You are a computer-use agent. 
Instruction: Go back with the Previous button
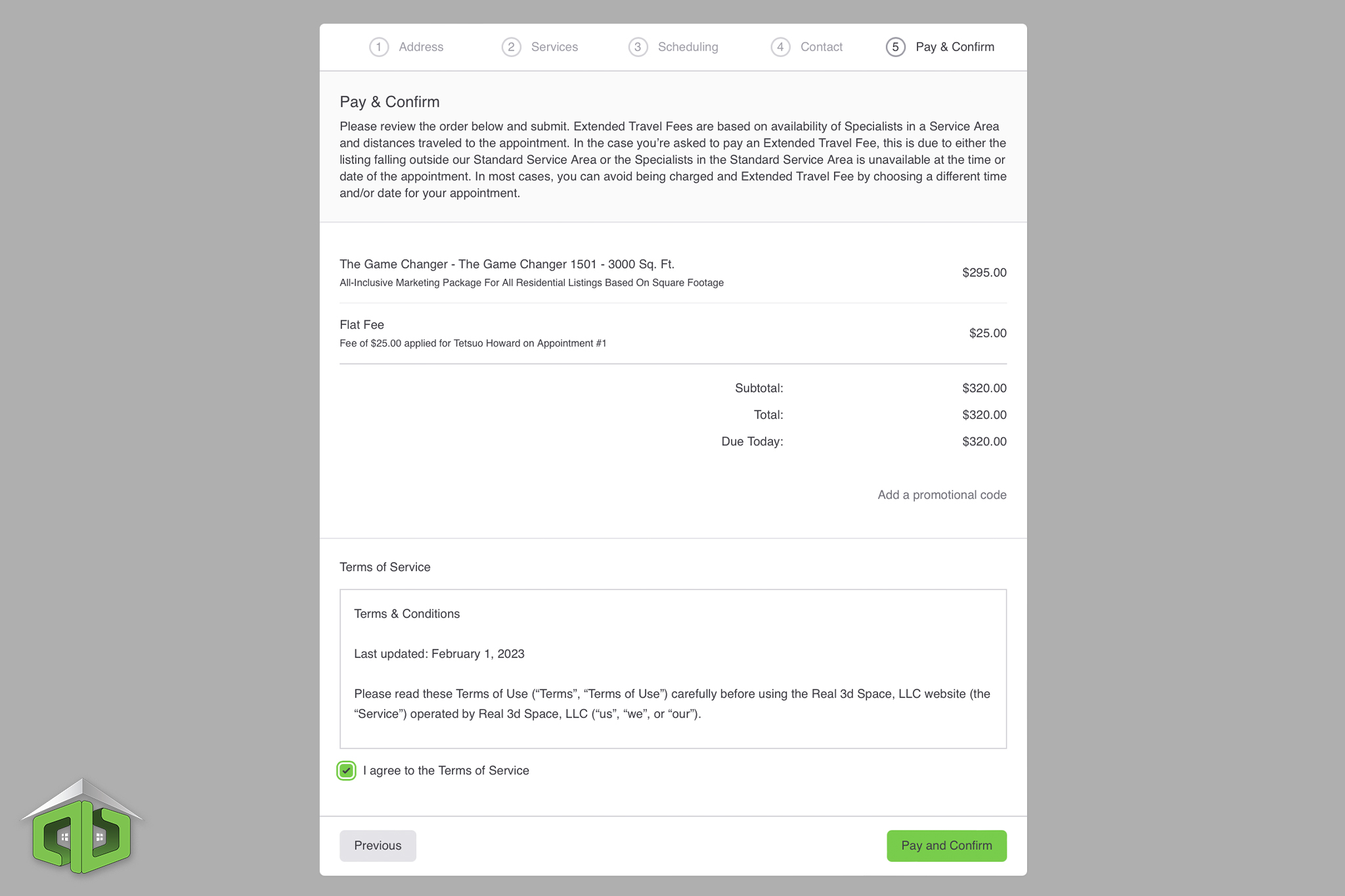point(378,845)
